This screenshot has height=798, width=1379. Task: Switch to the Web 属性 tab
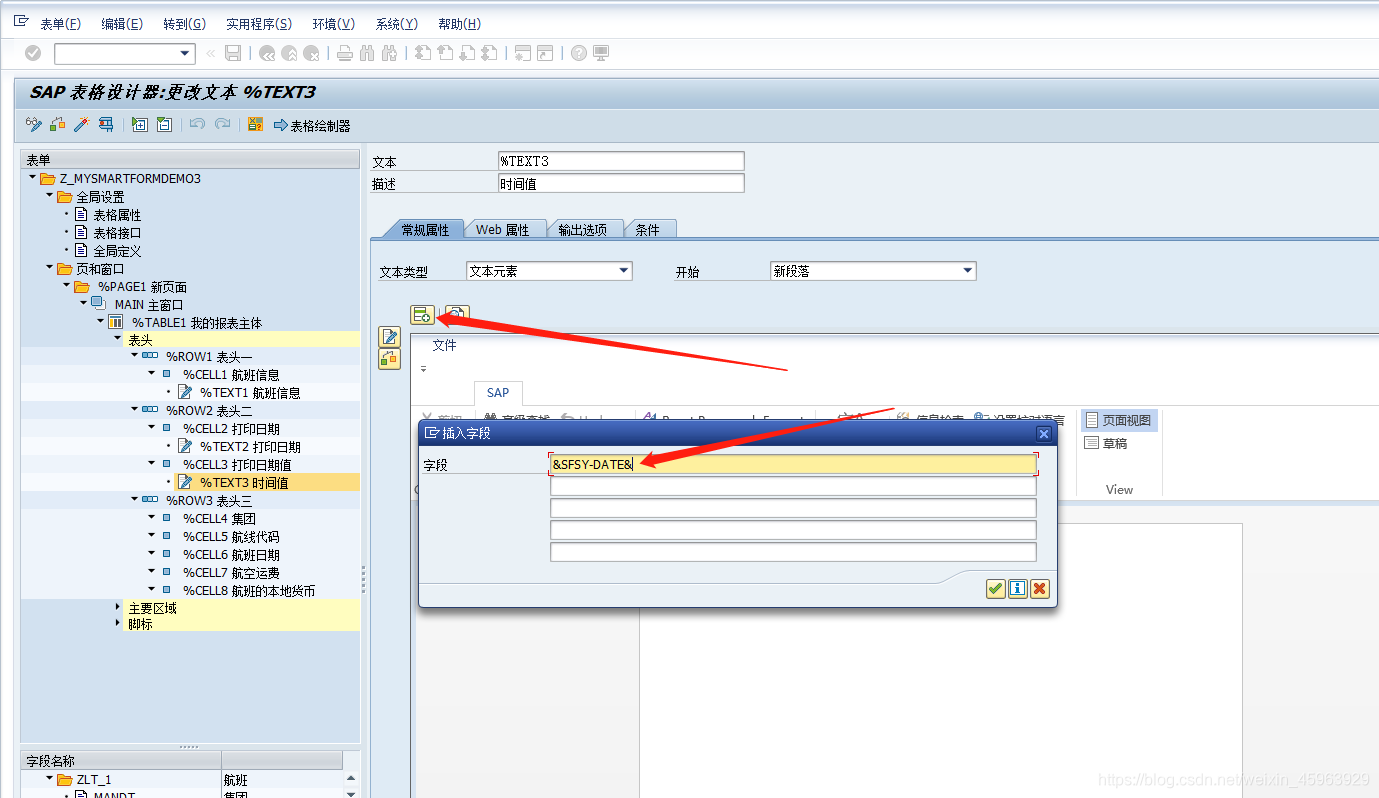(503, 229)
